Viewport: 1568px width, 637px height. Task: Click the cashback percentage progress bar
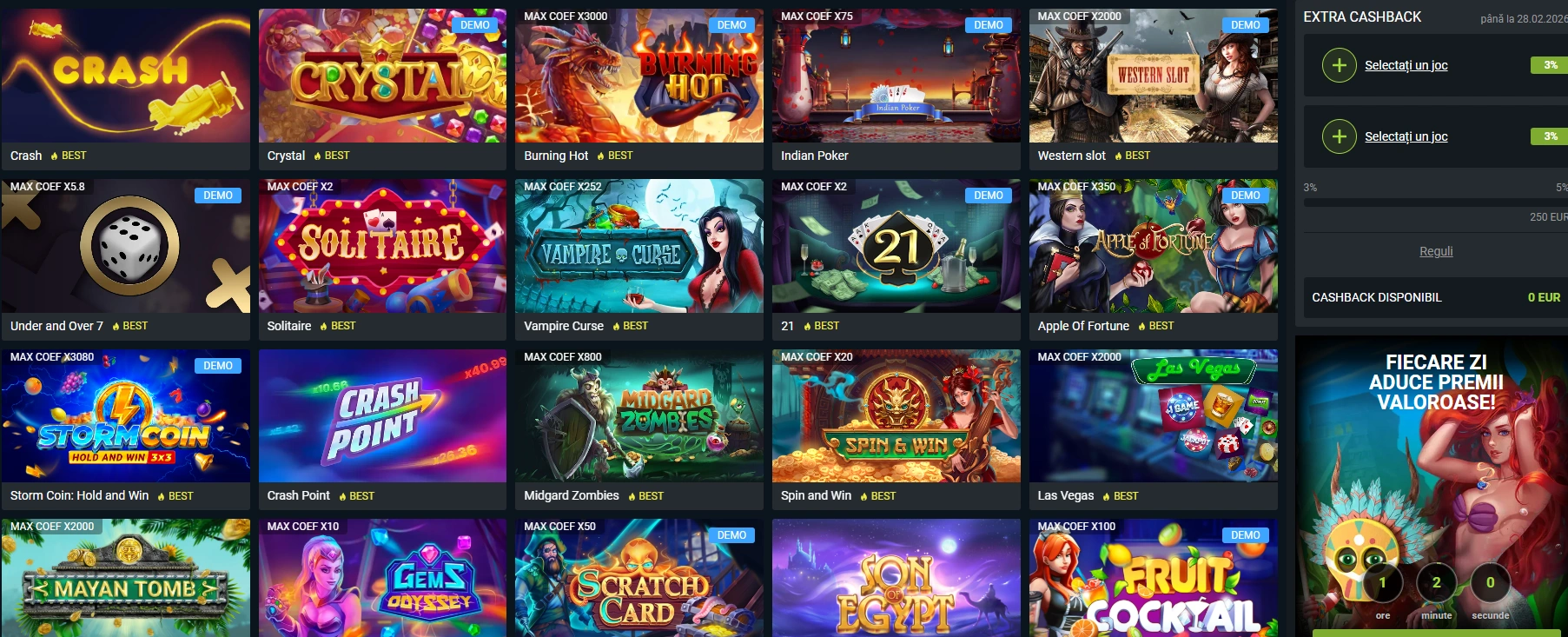pos(1435,202)
